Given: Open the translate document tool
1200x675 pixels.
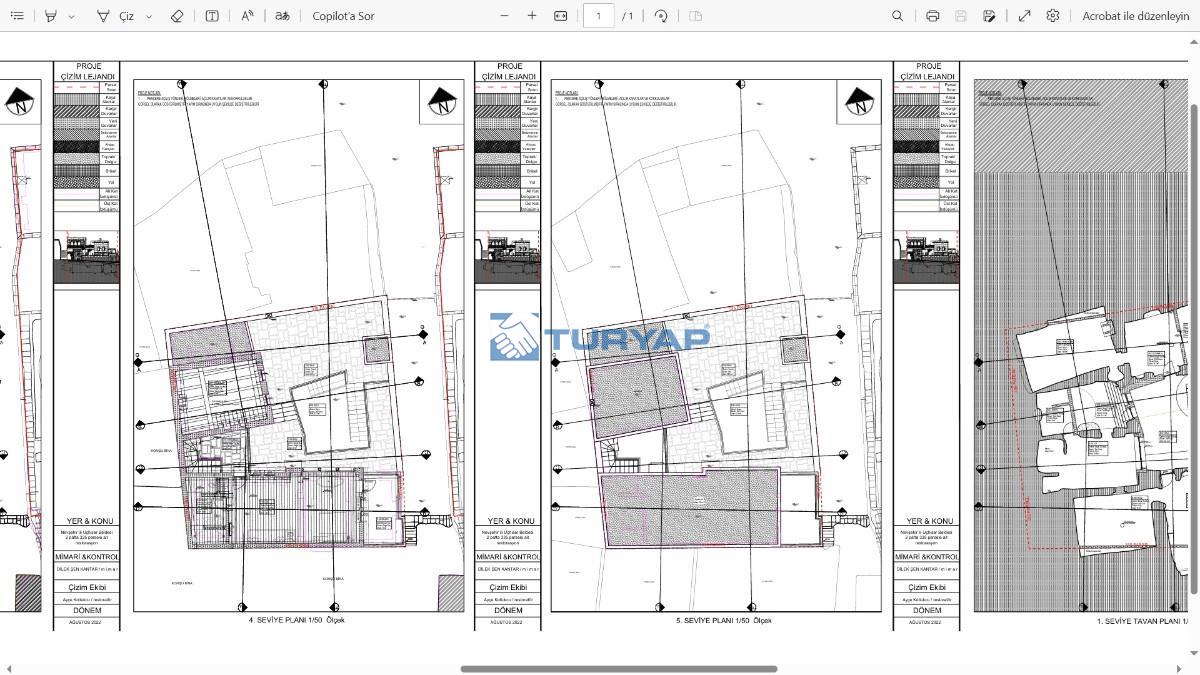Looking at the screenshot, I should coord(282,16).
